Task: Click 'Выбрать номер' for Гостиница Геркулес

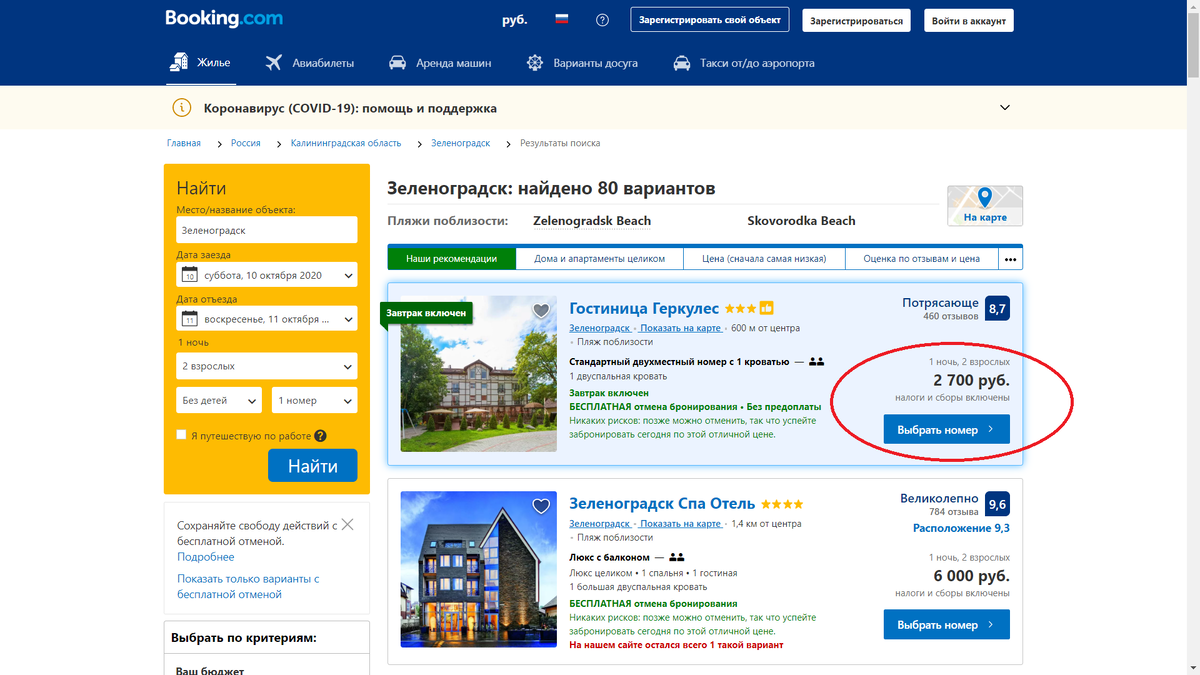Action: coord(946,429)
